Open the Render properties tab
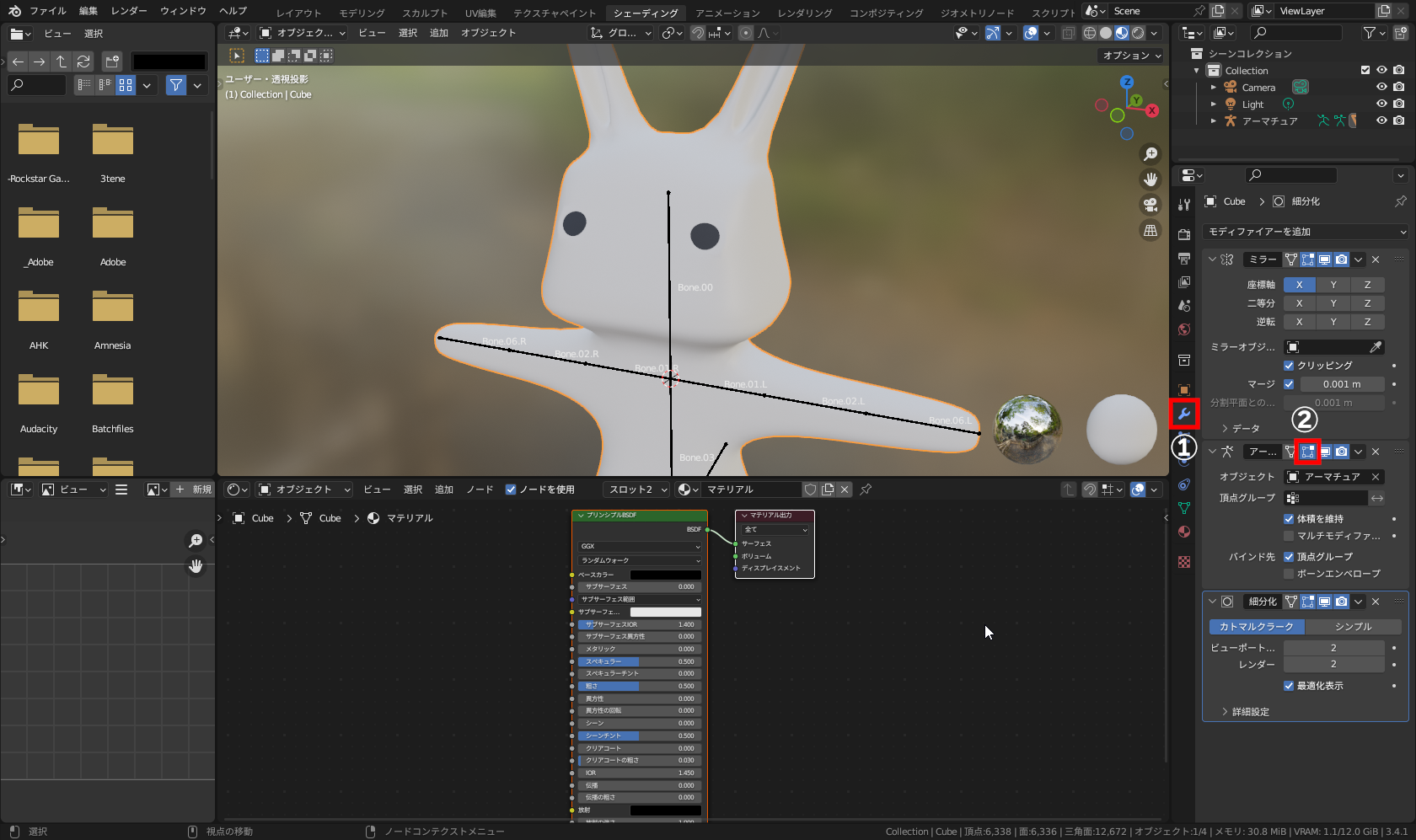This screenshot has width=1416, height=840. pos(1184,235)
